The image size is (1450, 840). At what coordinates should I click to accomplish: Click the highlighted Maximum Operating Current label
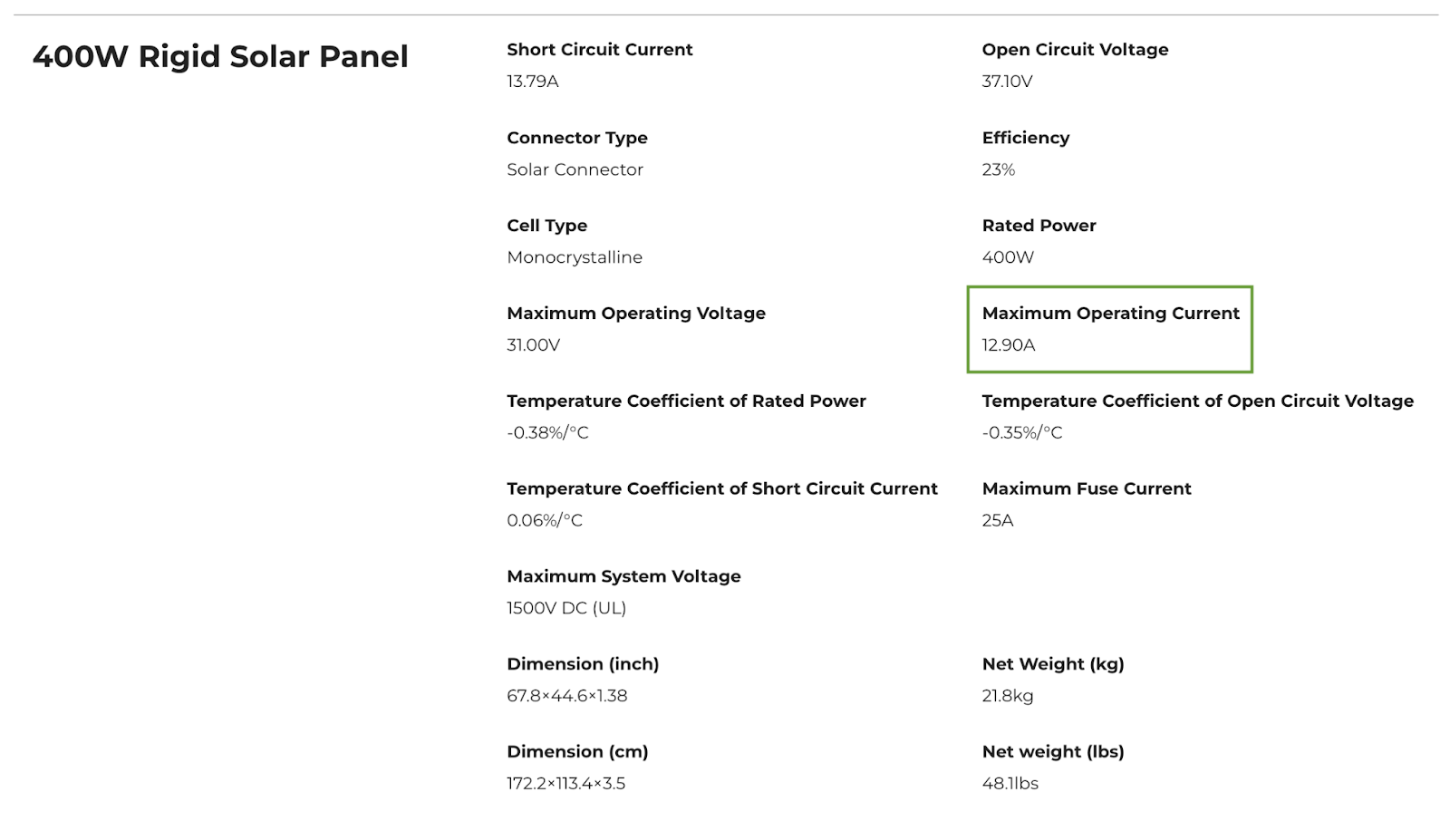coord(1110,314)
